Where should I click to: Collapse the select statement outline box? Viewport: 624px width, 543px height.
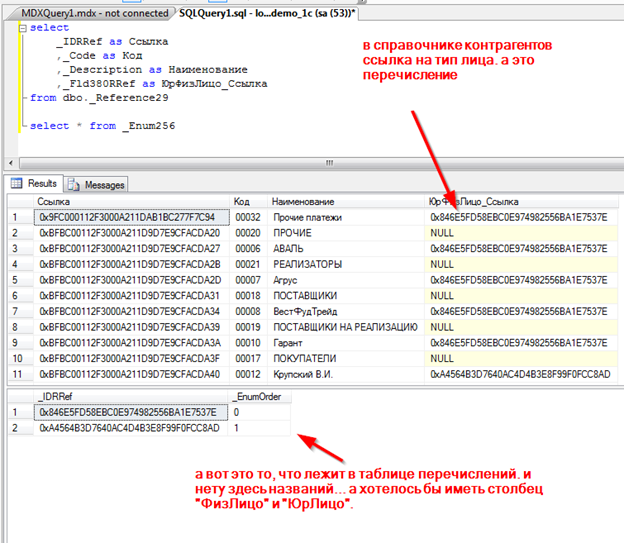pos(23,28)
